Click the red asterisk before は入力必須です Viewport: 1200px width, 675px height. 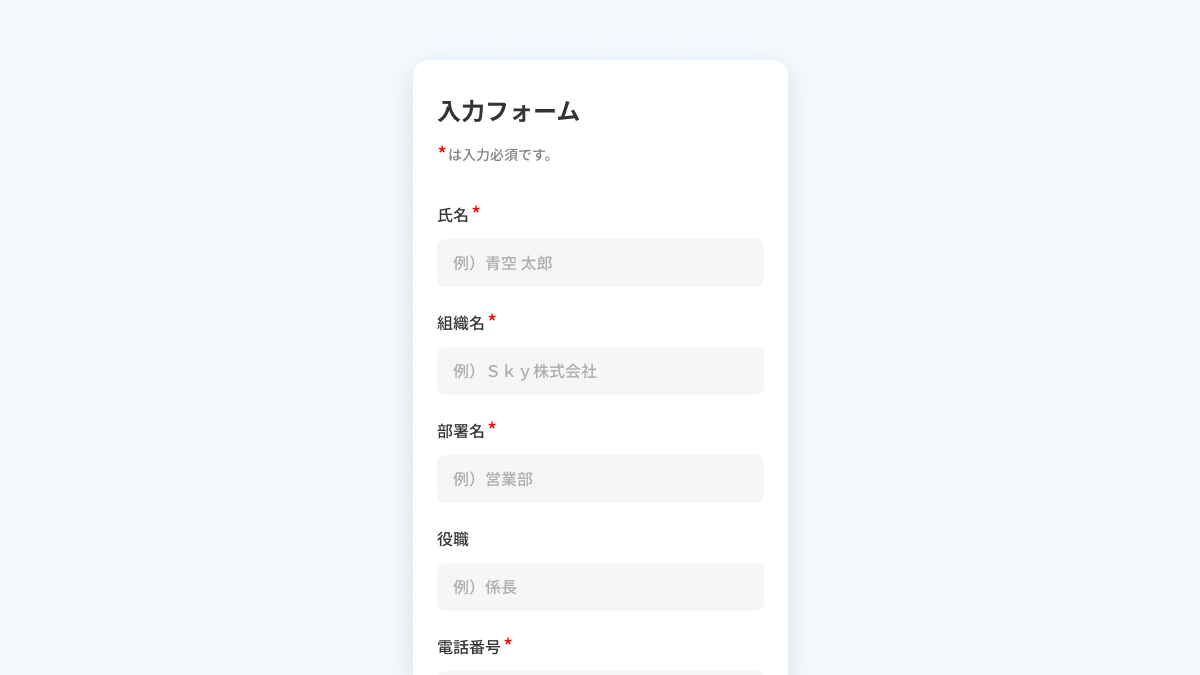coord(442,151)
